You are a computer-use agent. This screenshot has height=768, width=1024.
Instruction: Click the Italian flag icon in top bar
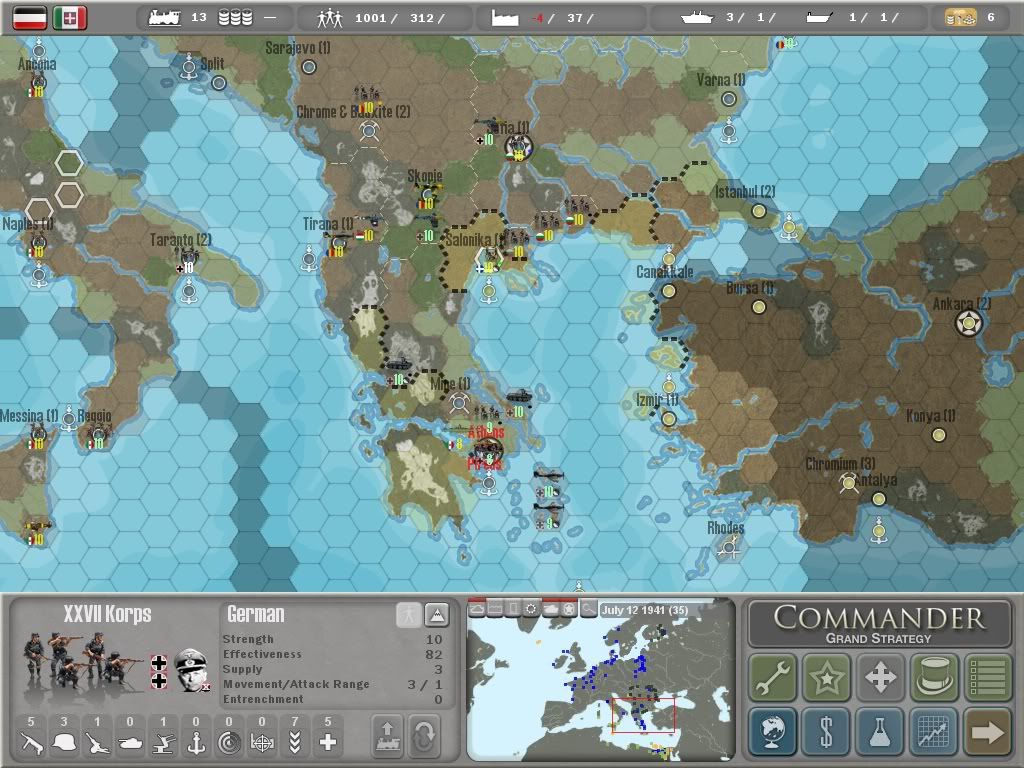click(x=70, y=18)
